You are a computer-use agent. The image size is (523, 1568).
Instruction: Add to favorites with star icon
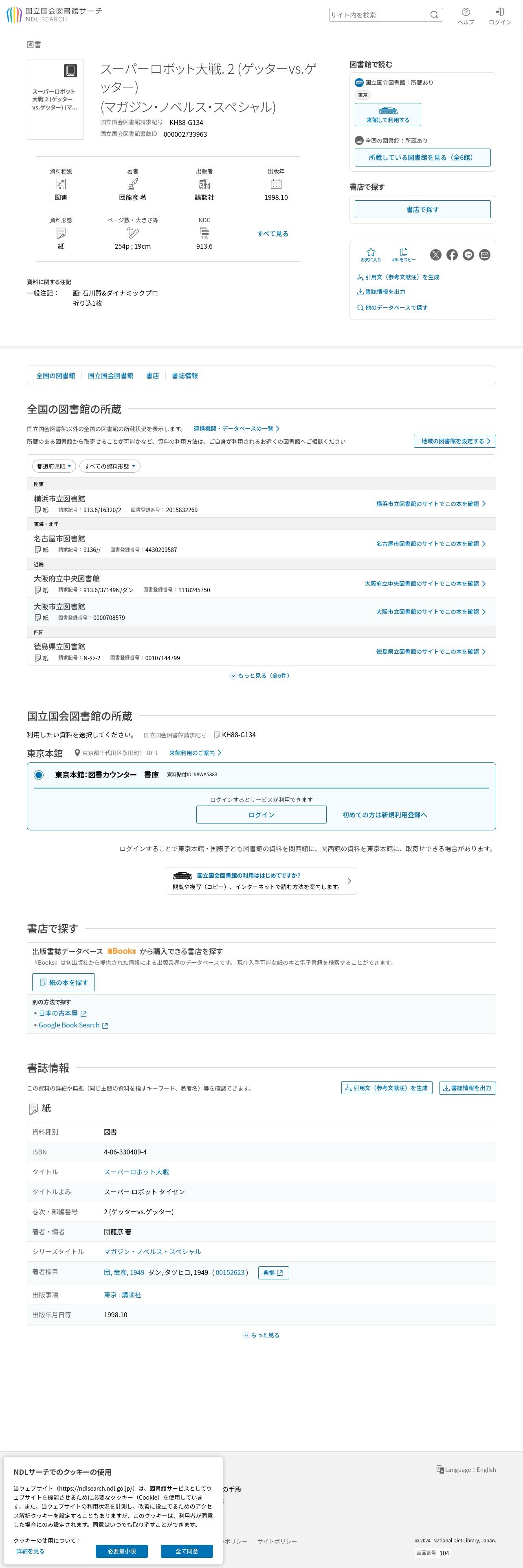coord(371,255)
